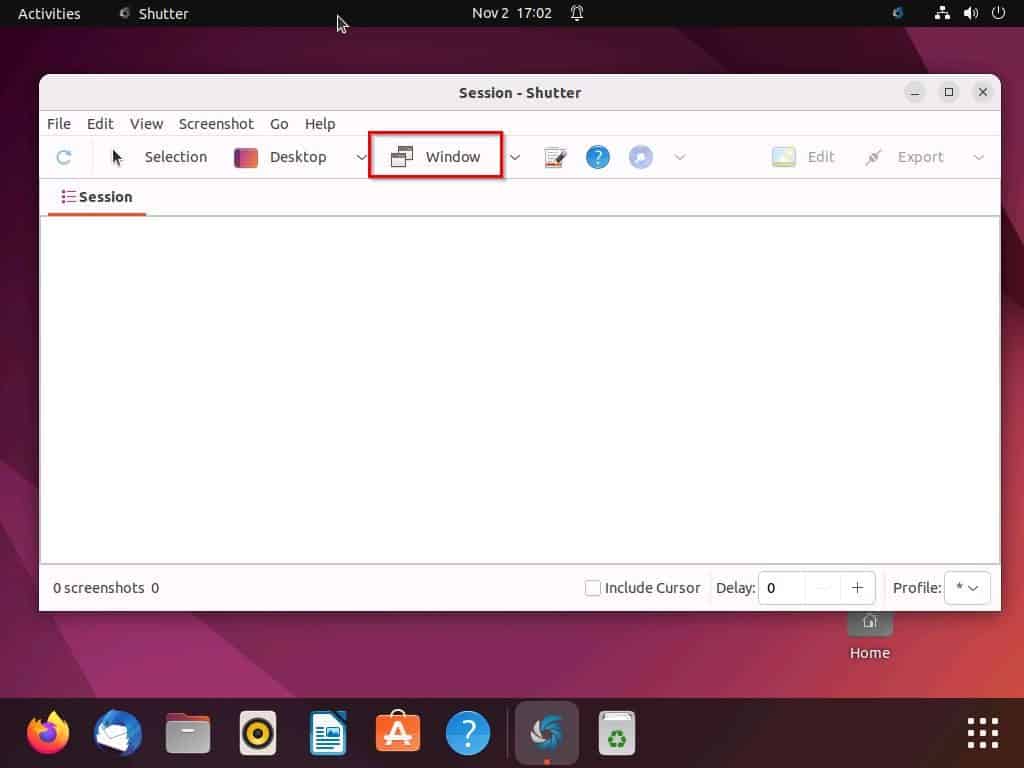Image resolution: width=1024 pixels, height=768 pixels.
Task: Capture the full Desktop
Action: tap(281, 157)
